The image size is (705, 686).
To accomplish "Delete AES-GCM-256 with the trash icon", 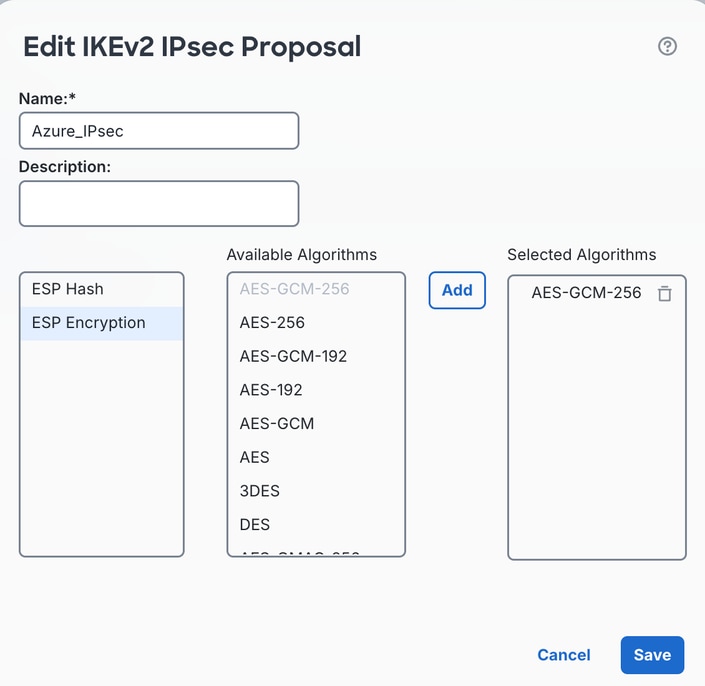I will point(665,294).
